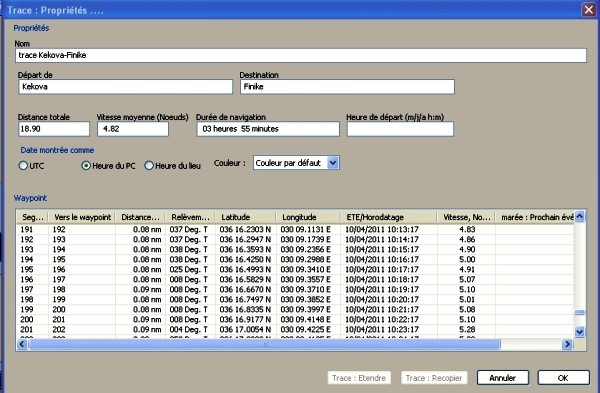Screen dimensions: 600x393
Task: Close the Trace Propriétés dialog
Action: tap(589, 9)
